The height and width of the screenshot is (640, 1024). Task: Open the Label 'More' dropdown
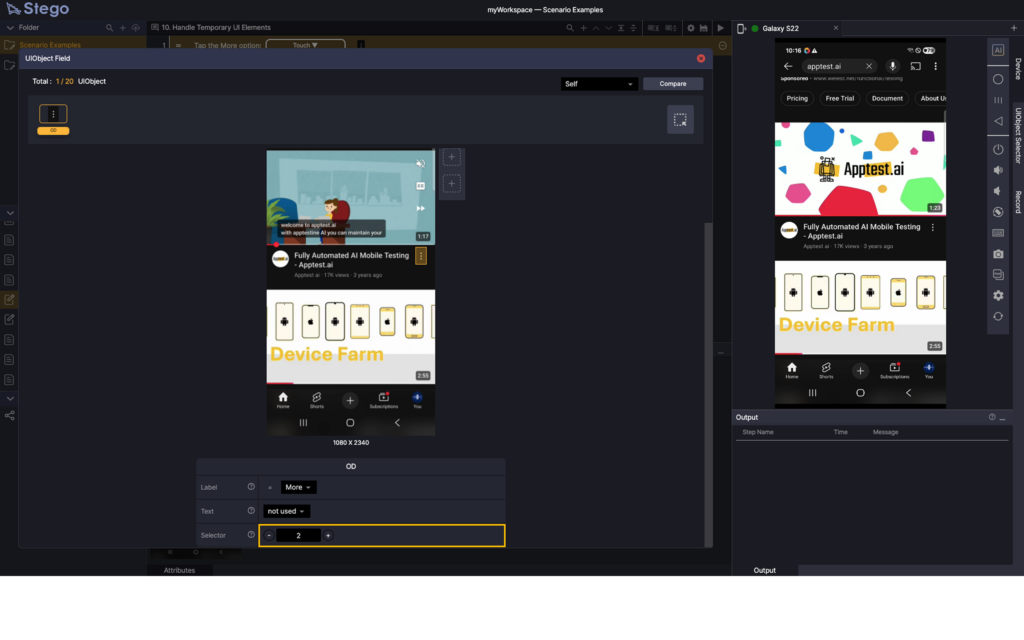click(298, 487)
